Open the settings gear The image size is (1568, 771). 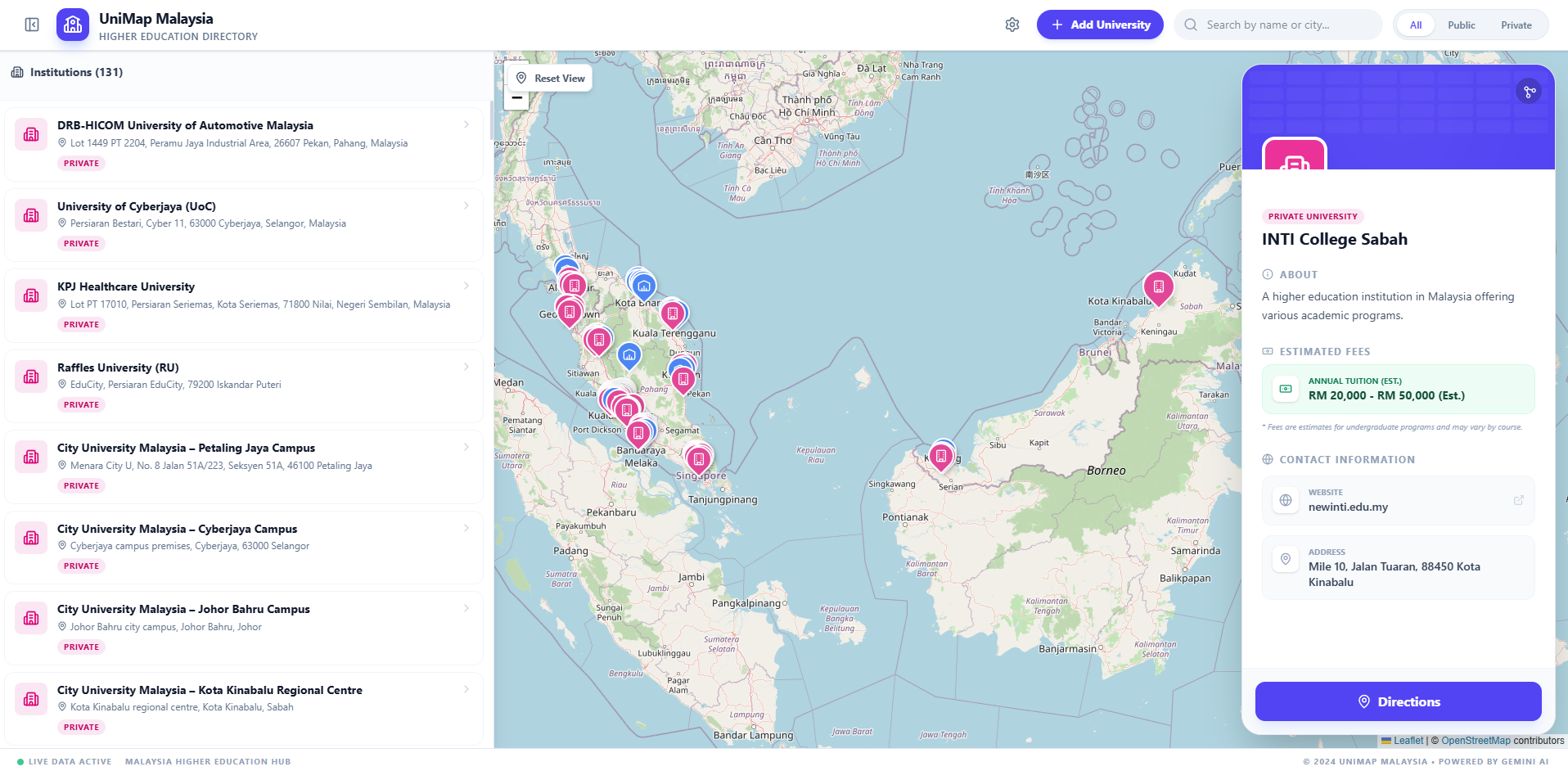[x=1012, y=25]
